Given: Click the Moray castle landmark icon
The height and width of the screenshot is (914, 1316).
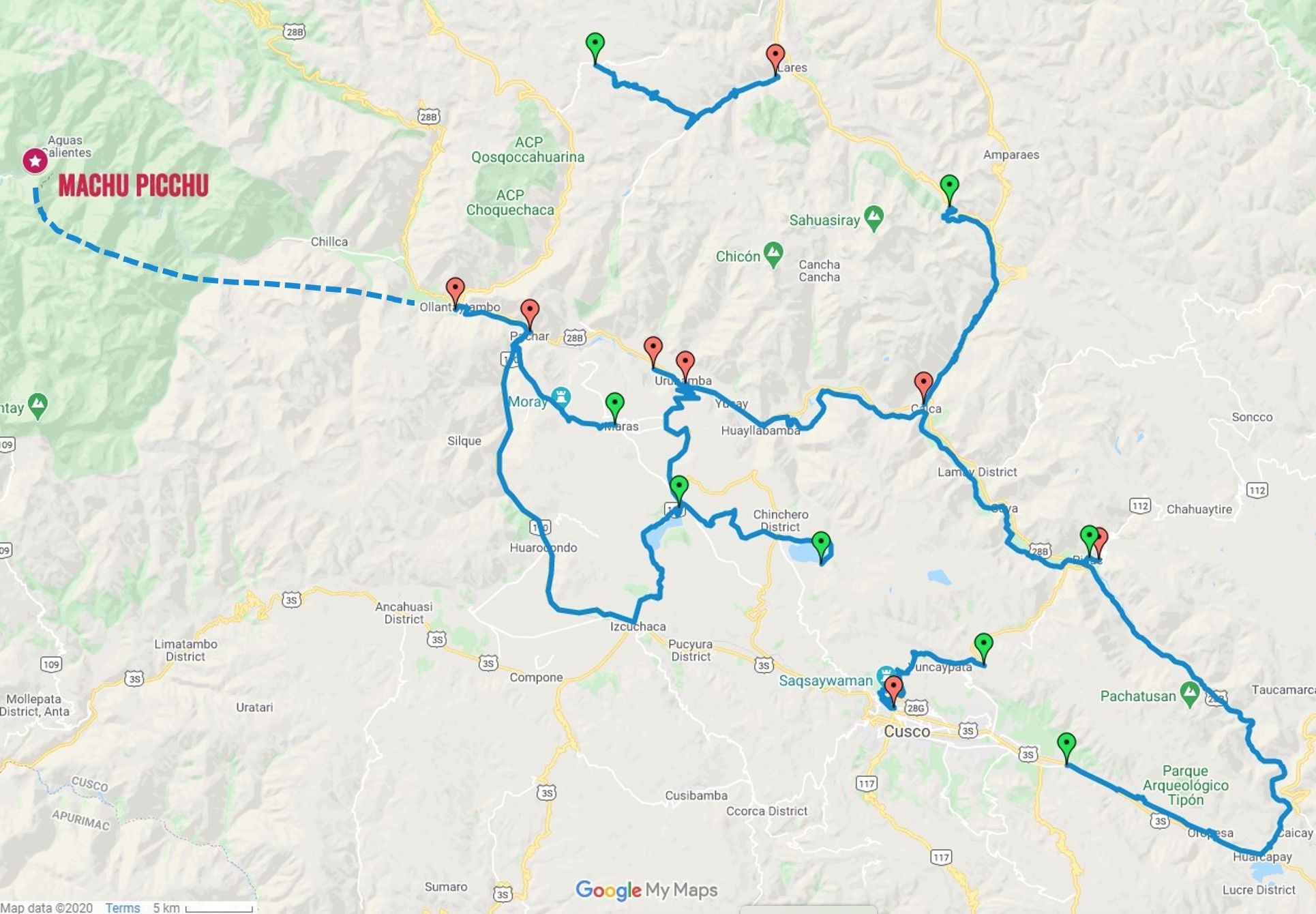Looking at the screenshot, I should pos(561,396).
